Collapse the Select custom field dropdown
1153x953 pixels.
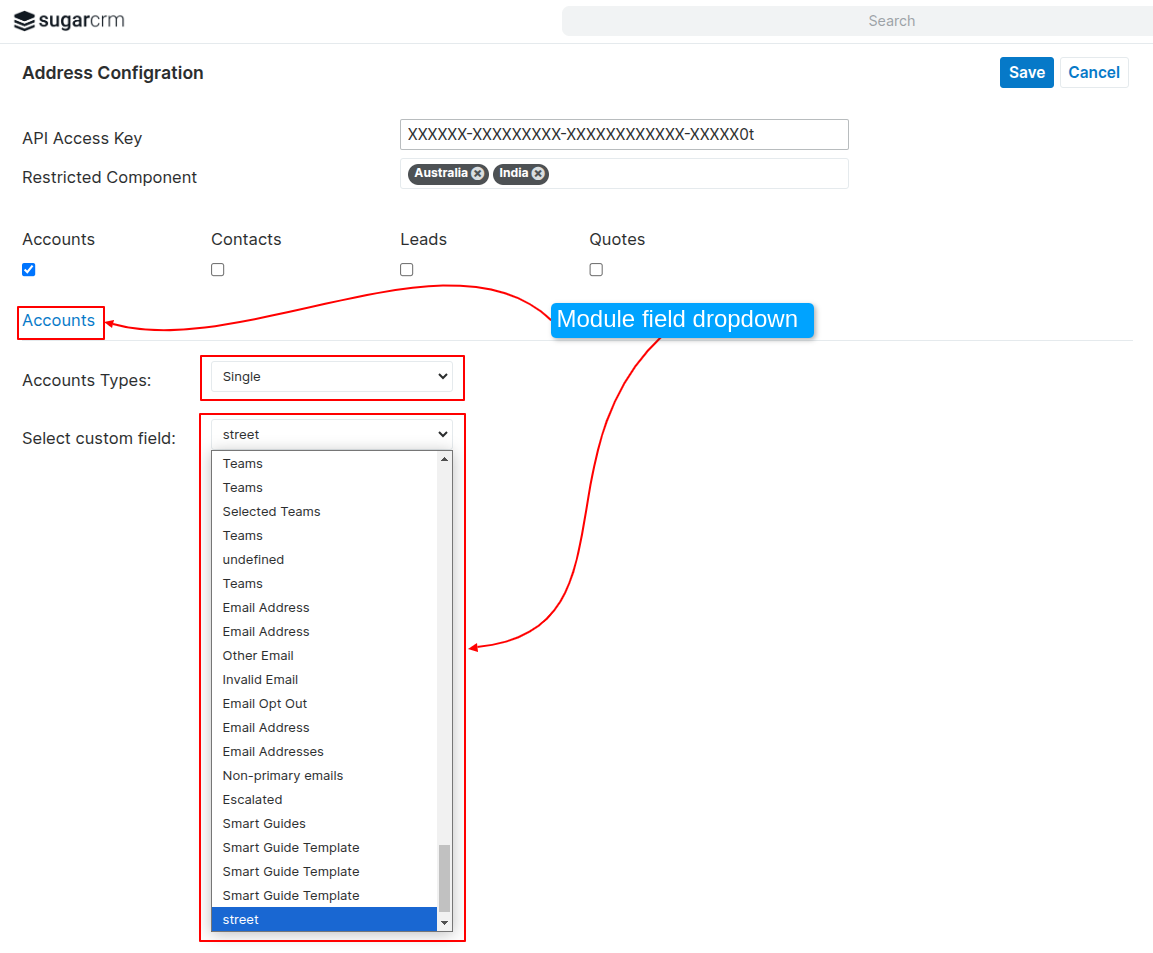pyautogui.click(x=332, y=435)
